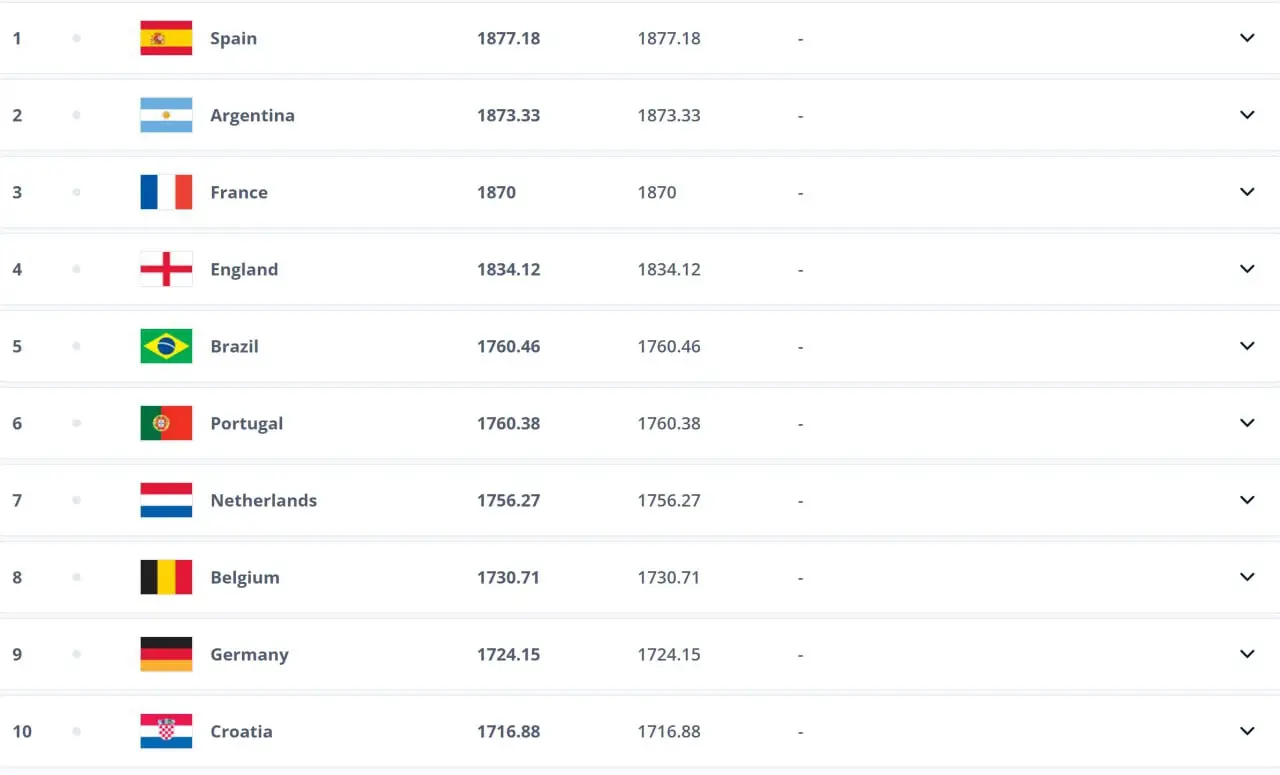Click the France flag icon
1280x775 pixels.
coord(166,192)
